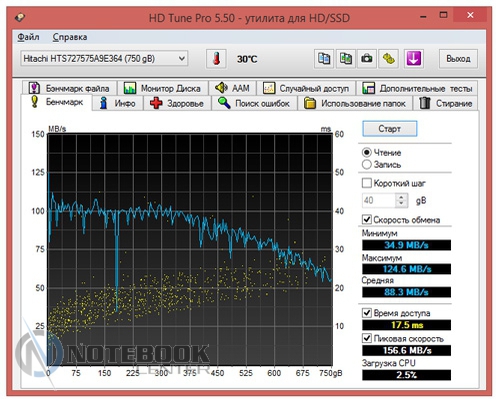Open the Использование папок tab

pos(355,103)
